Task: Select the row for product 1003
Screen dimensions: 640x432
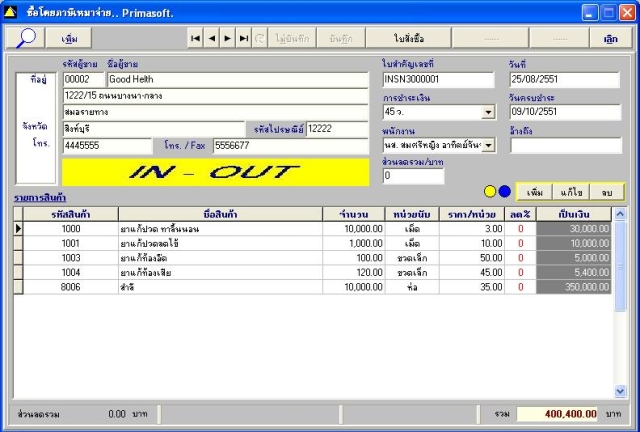Action: click(x=312, y=258)
